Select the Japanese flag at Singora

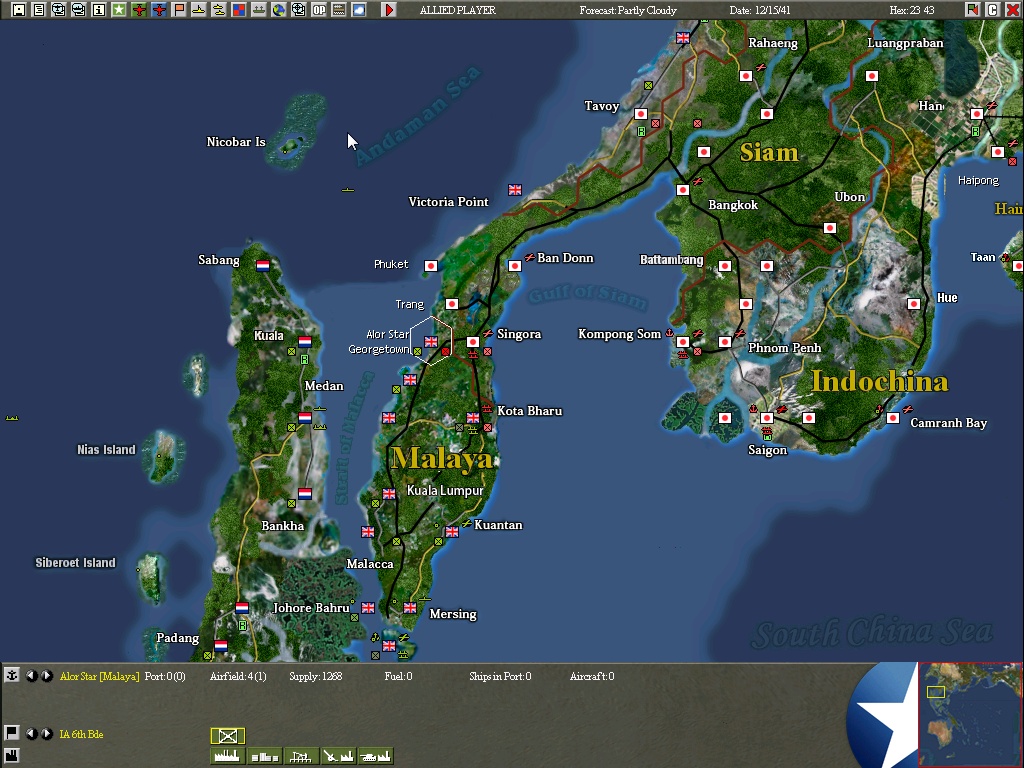tap(473, 342)
